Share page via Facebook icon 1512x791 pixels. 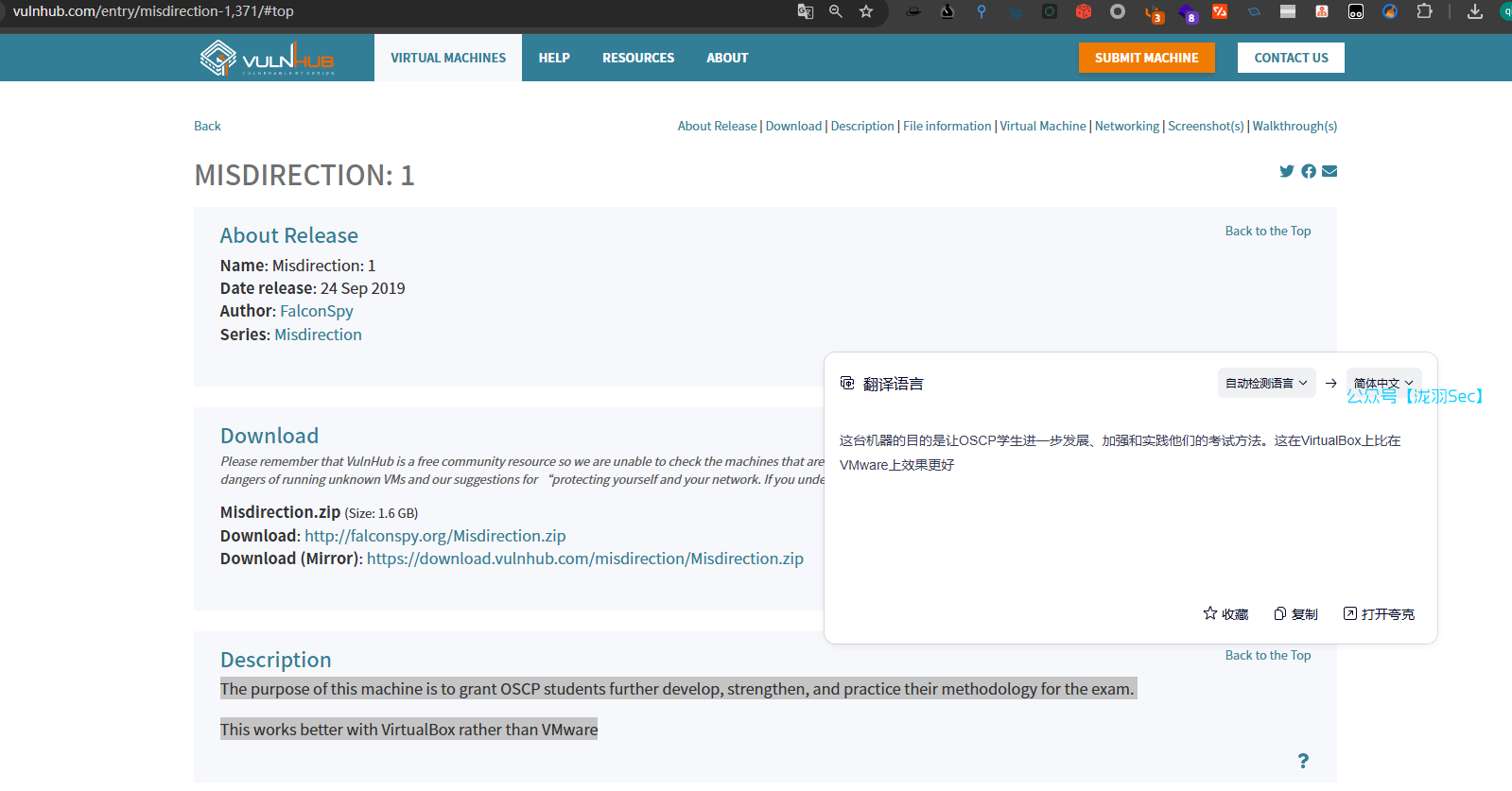click(x=1309, y=171)
